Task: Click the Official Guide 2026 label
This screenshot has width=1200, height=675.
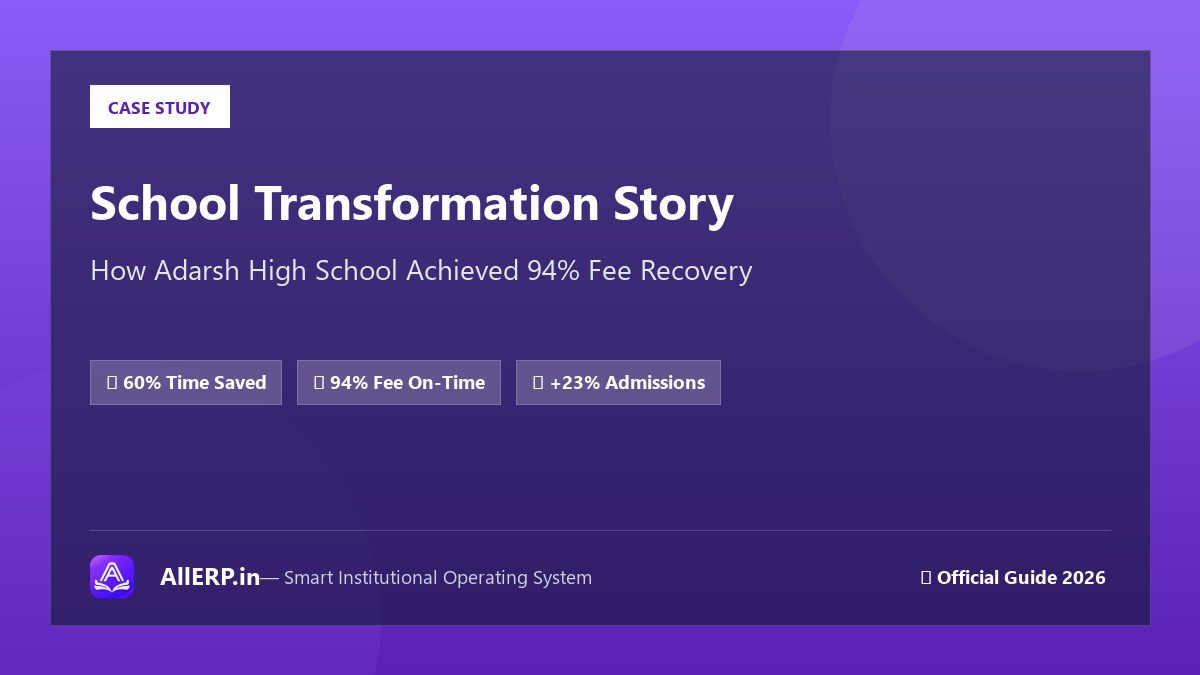Action: pyautogui.click(x=1013, y=577)
